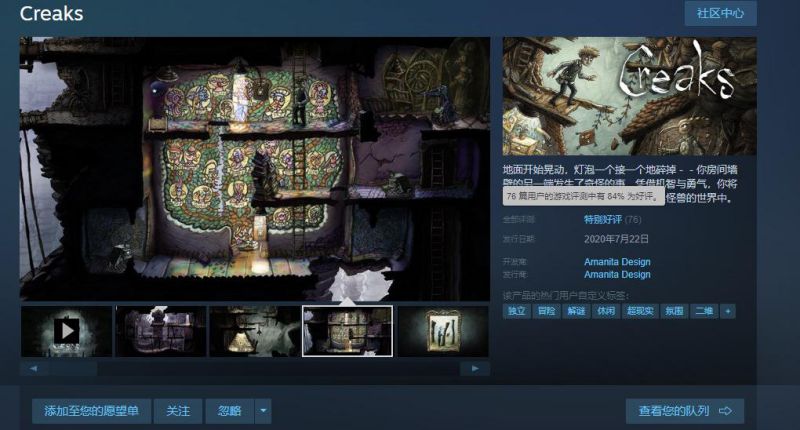800x430 pixels.
Task: Open 查看您的队列 discovery queue
Action: [685, 411]
